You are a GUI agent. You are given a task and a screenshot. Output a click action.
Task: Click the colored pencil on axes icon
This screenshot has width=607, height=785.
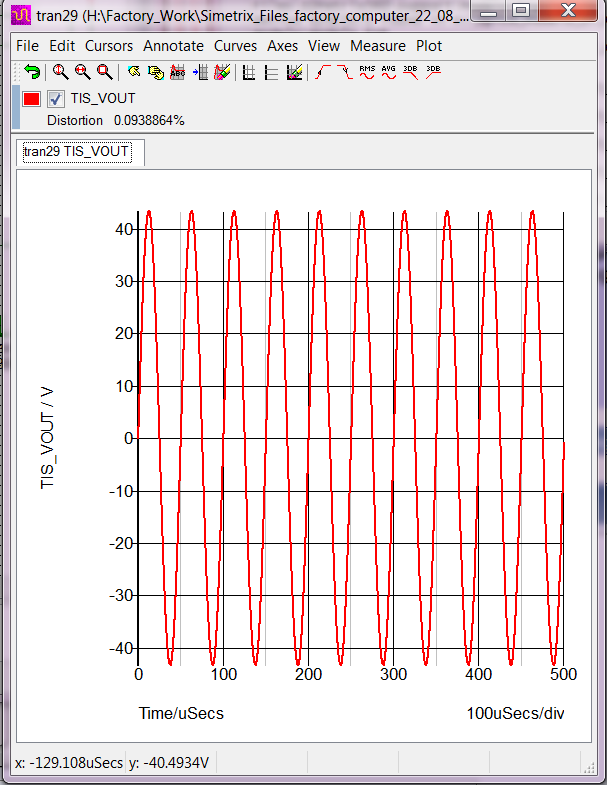point(294,73)
